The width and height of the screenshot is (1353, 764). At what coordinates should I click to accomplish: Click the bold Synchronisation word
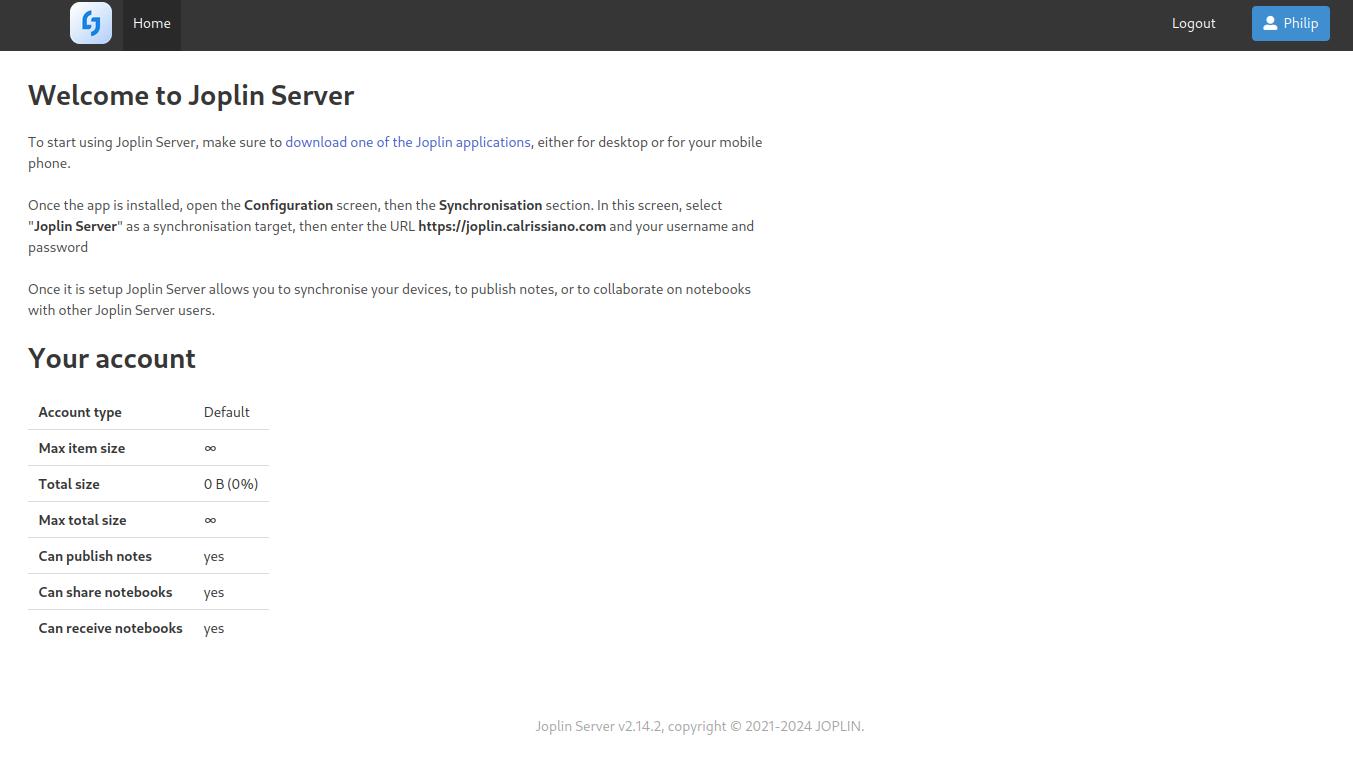tap(490, 205)
